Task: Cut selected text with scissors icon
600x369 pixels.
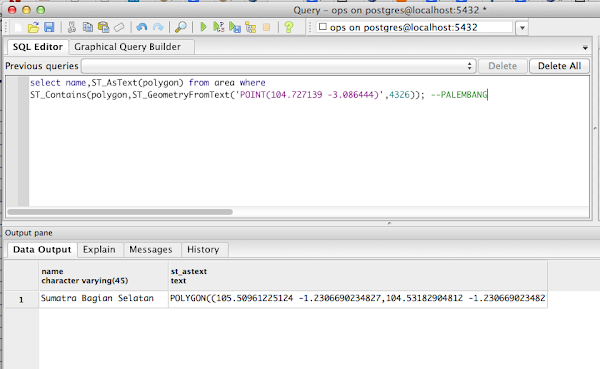Action: point(72,27)
